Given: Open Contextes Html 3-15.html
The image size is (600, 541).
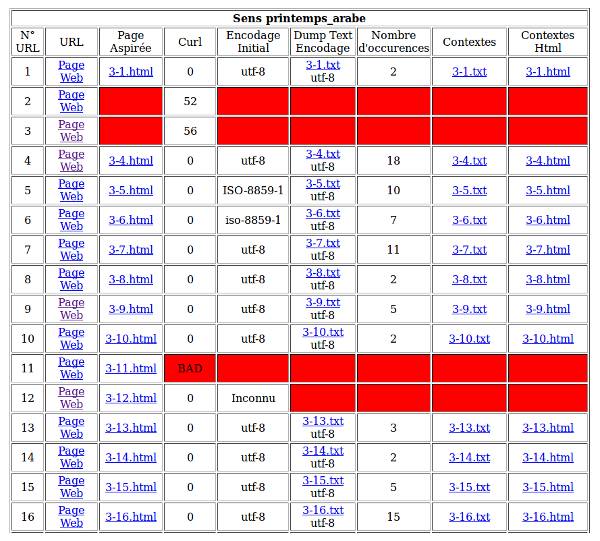Looking at the screenshot, I should (x=548, y=487).
